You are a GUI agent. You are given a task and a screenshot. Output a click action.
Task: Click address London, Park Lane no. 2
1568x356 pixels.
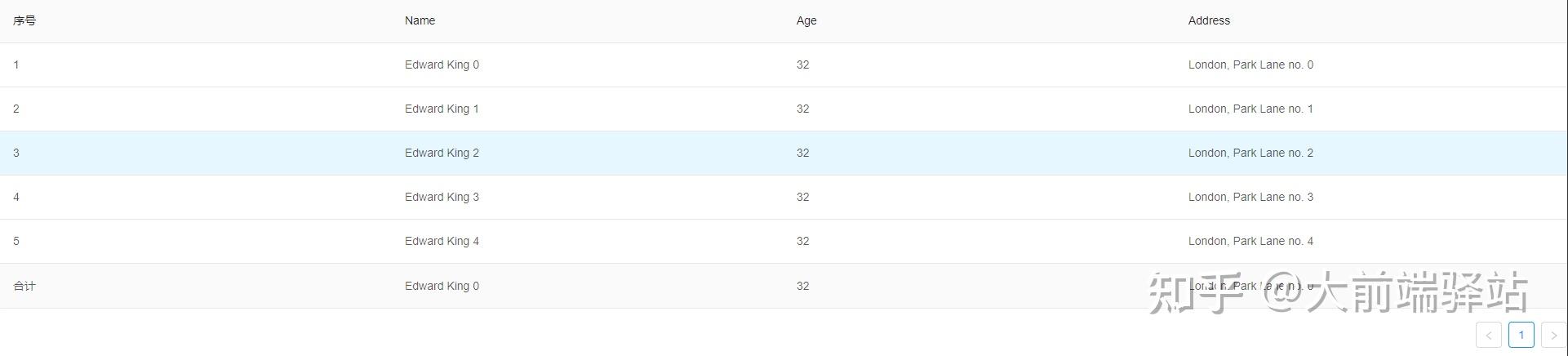point(1250,154)
